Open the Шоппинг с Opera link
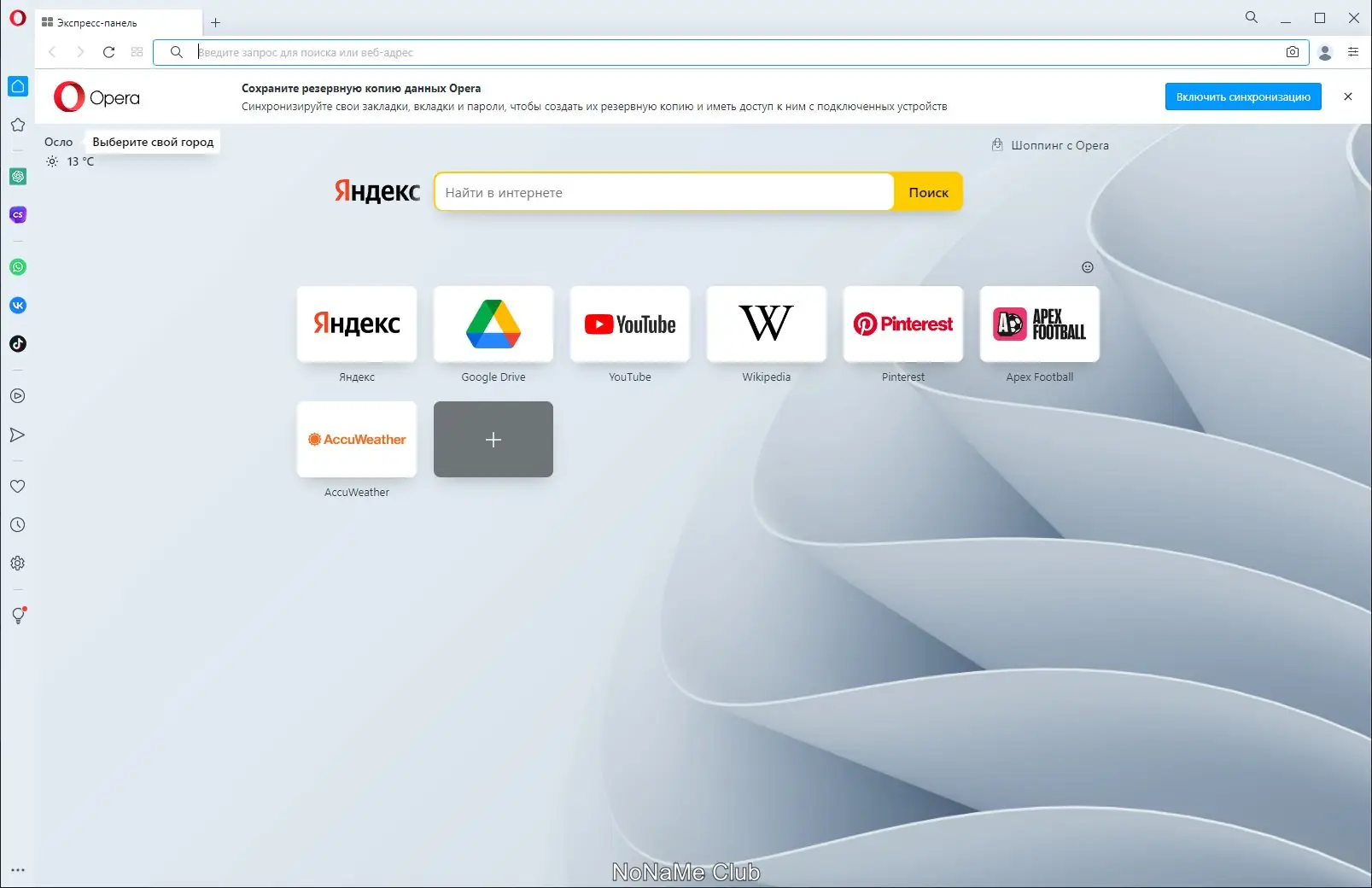This screenshot has width=1372, height=888. [1050, 145]
